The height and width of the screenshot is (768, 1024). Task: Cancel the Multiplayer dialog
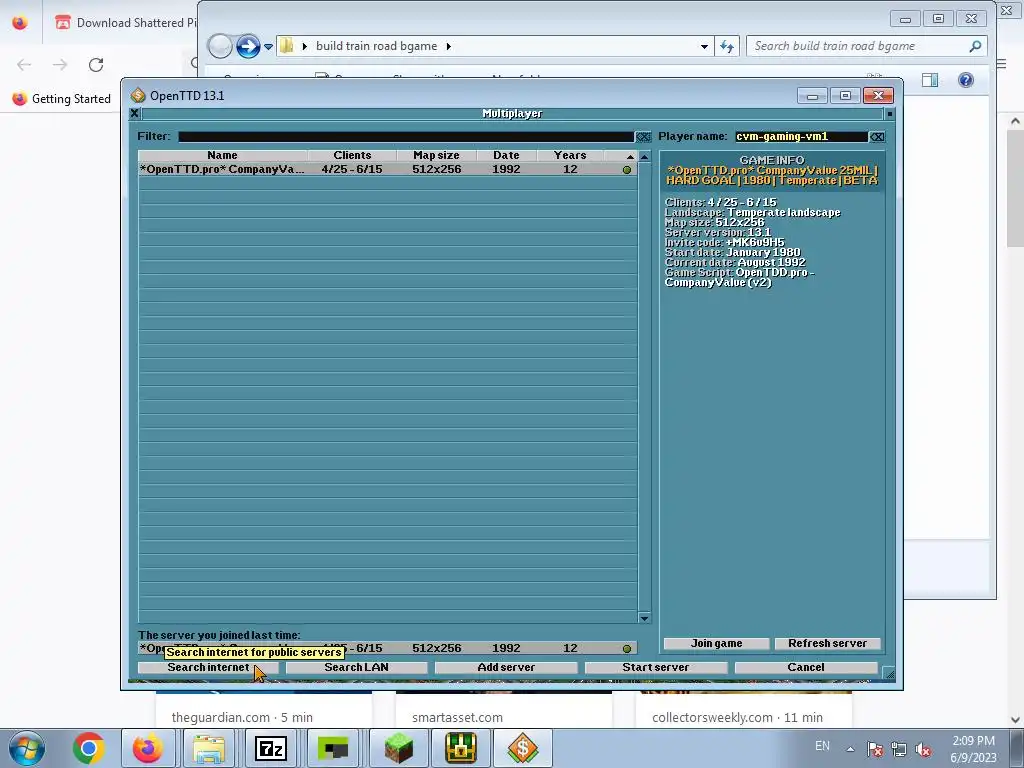coord(806,667)
